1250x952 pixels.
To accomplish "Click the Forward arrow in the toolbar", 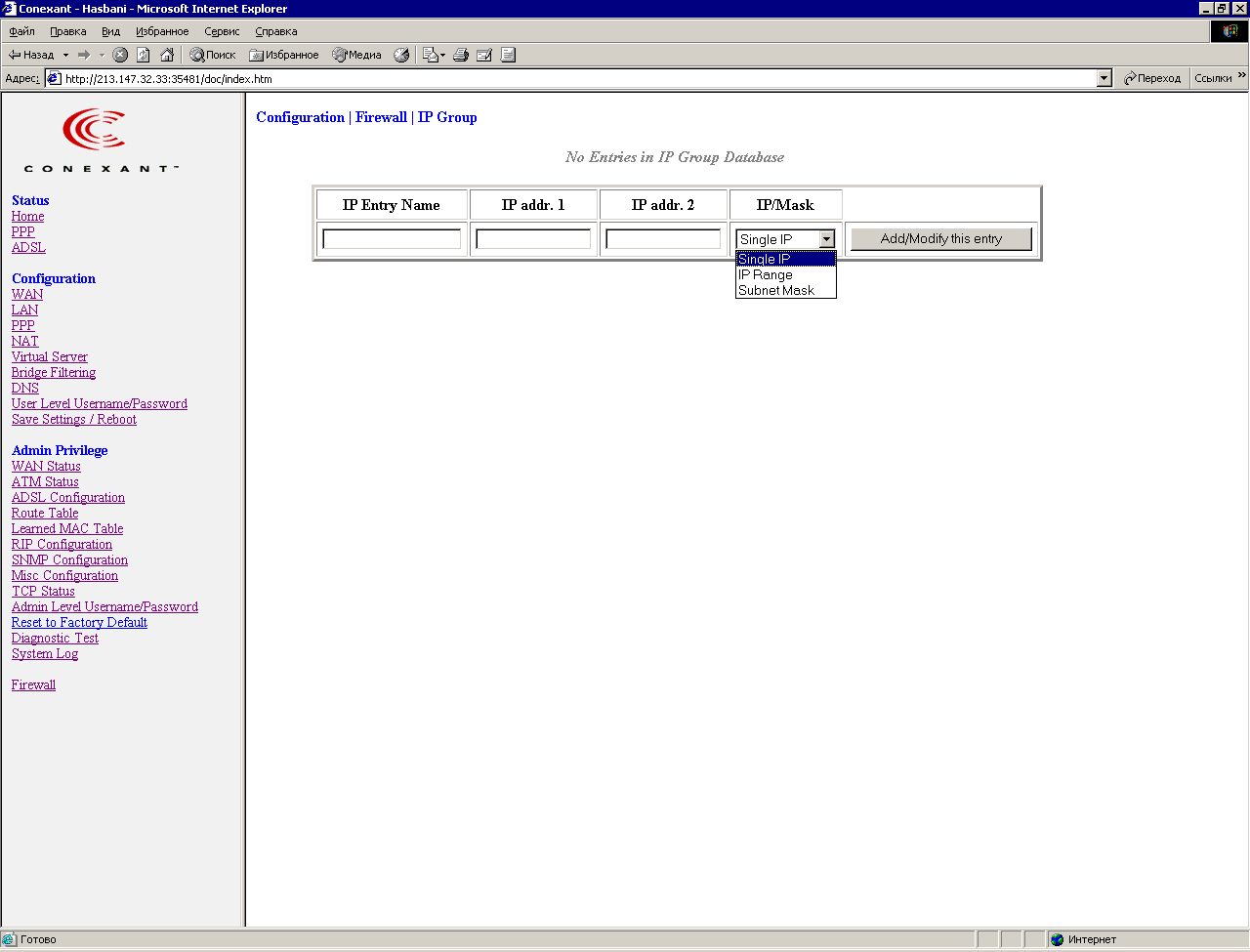I will (84, 55).
